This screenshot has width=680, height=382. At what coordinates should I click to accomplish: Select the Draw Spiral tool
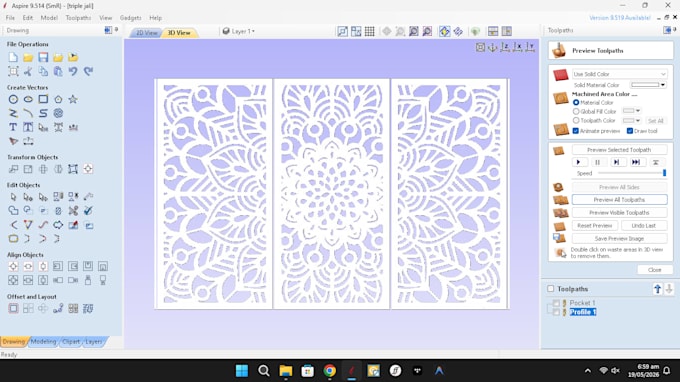(58, 113)
